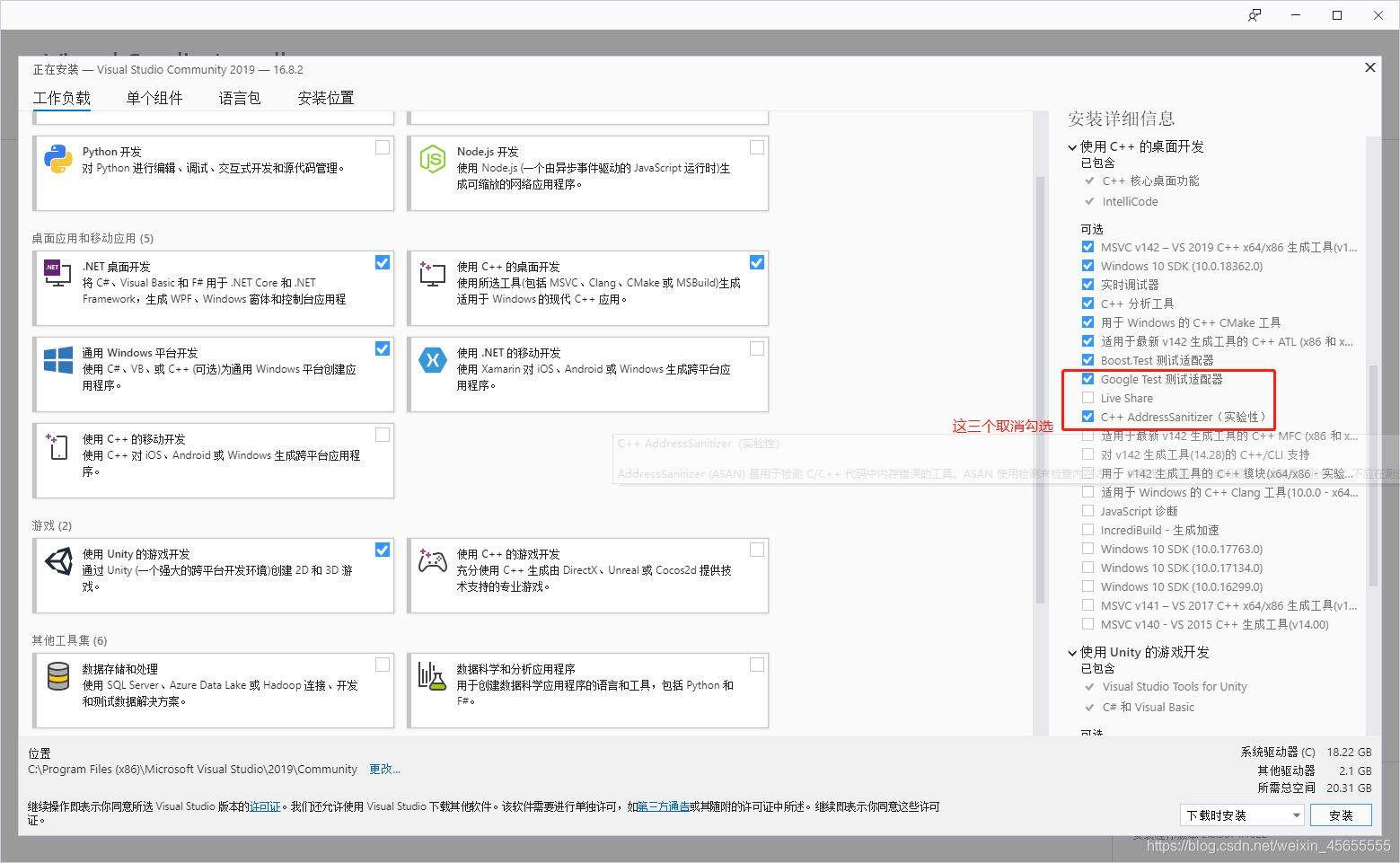This screenshot has width=1400, height=863.
Task: Uncheck MSVC v142 VS 2019 build tools
Action: [x=1087, y=247]
